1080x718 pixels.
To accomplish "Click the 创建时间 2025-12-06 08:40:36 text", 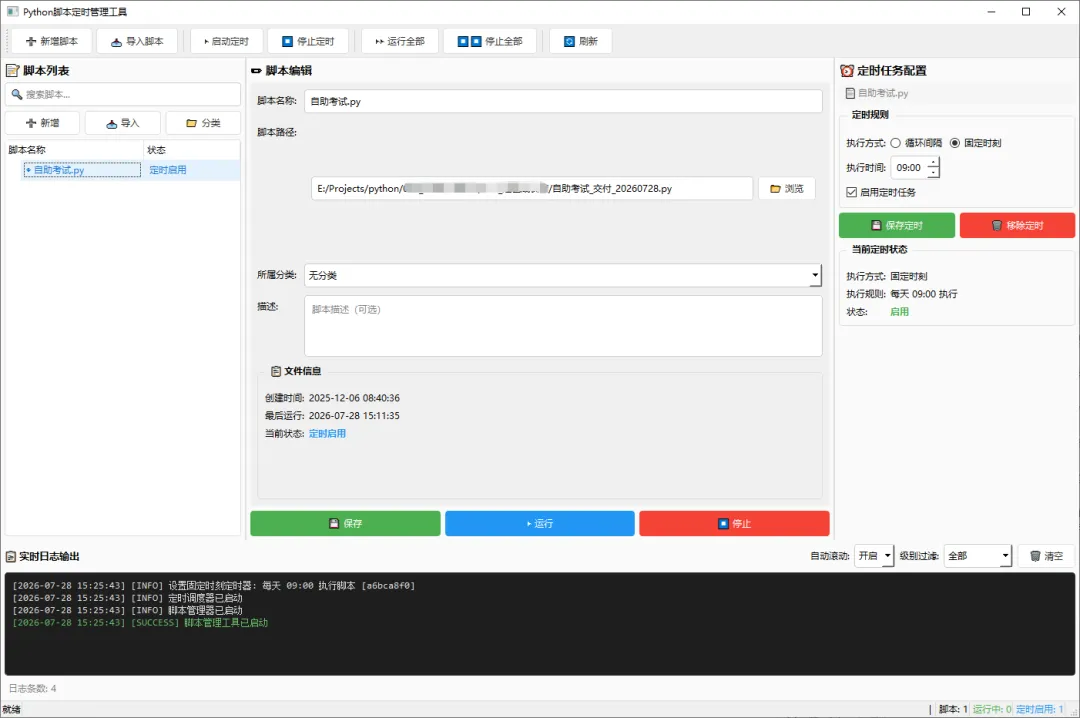I will tap(332, 398).
